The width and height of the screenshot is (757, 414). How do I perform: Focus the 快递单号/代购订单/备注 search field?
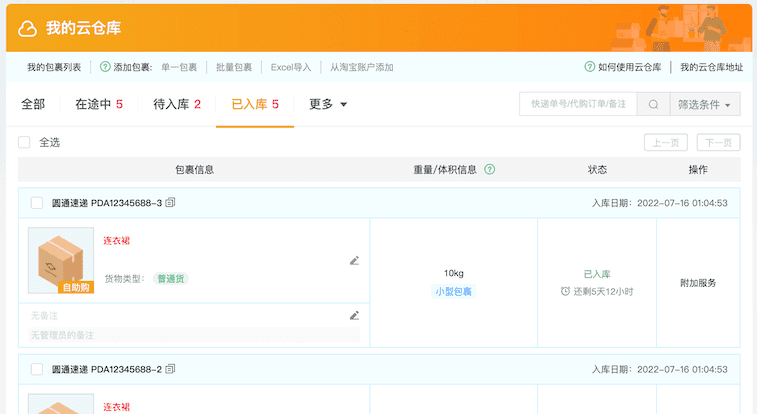pos(578,104)
